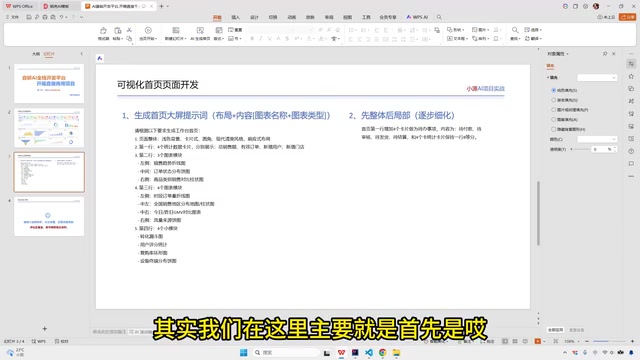Click the three-dots more icon in right sidebar
Viewport: 640px width, 360px height.
pyautogui.click(x=631, y=176)
